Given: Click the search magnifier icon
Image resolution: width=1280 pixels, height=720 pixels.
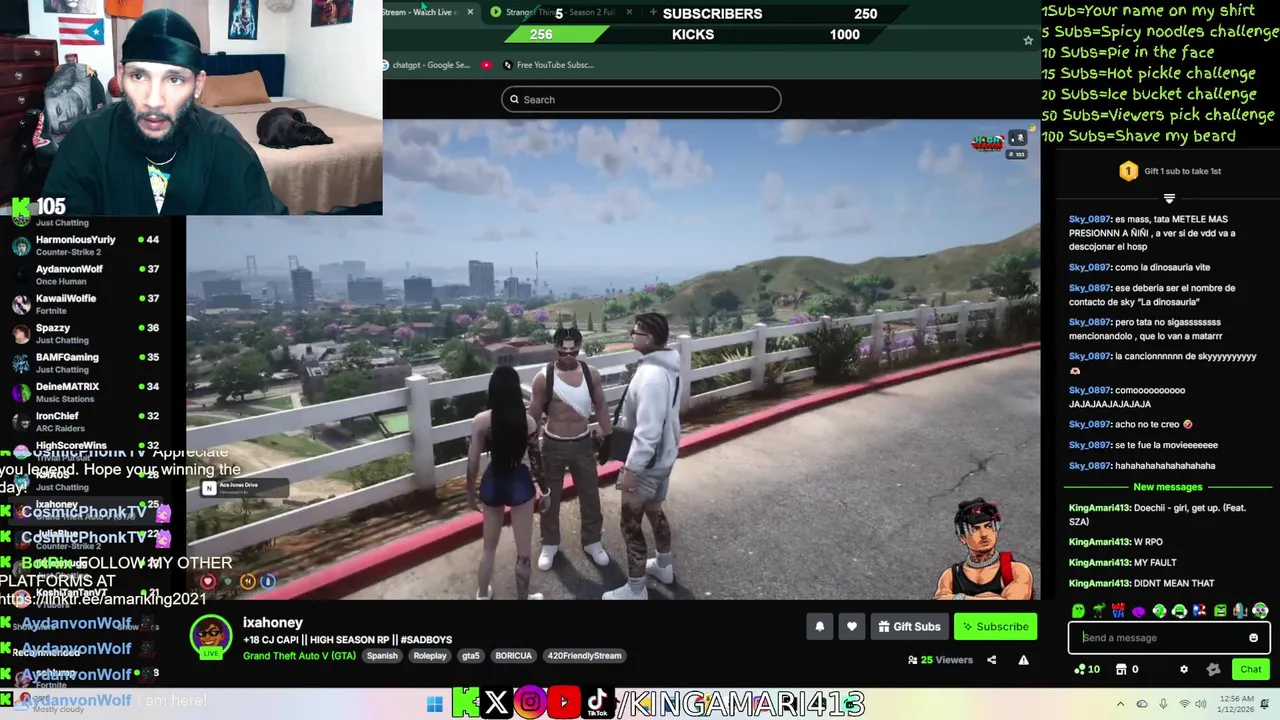Looking at the screenshot, I should 514,99.
